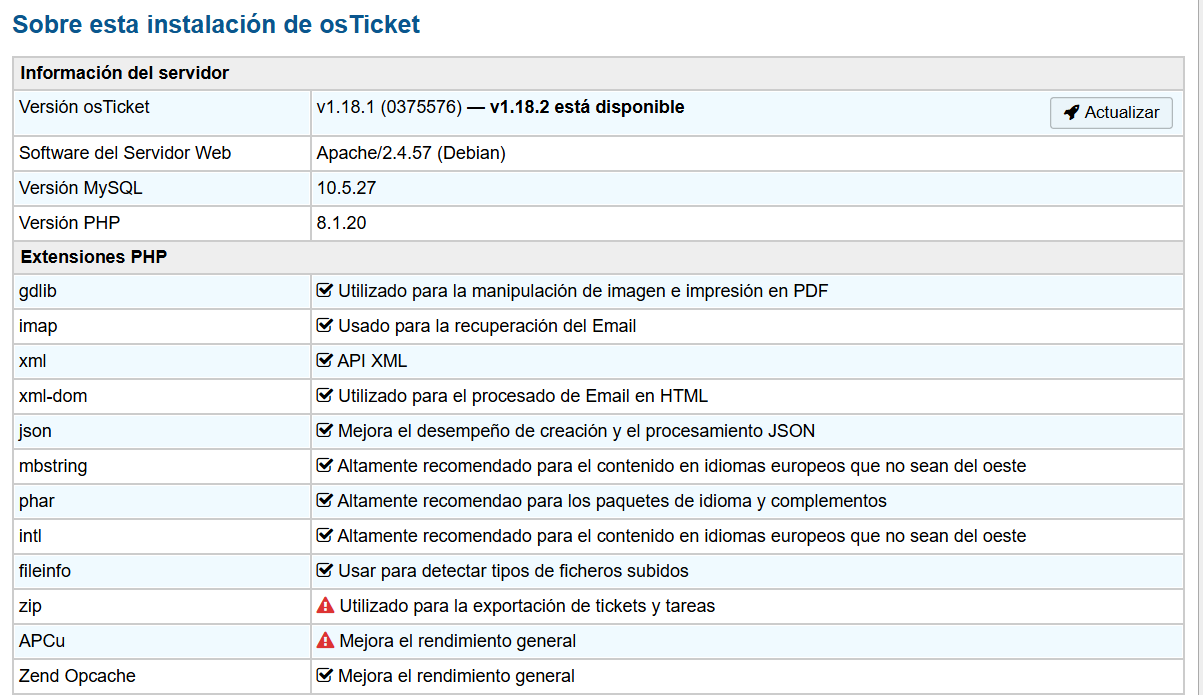Click 'Mejora el desempeño de creación' description
The width and height of the screenshot is (1203, 695).
tap(576, 431)
